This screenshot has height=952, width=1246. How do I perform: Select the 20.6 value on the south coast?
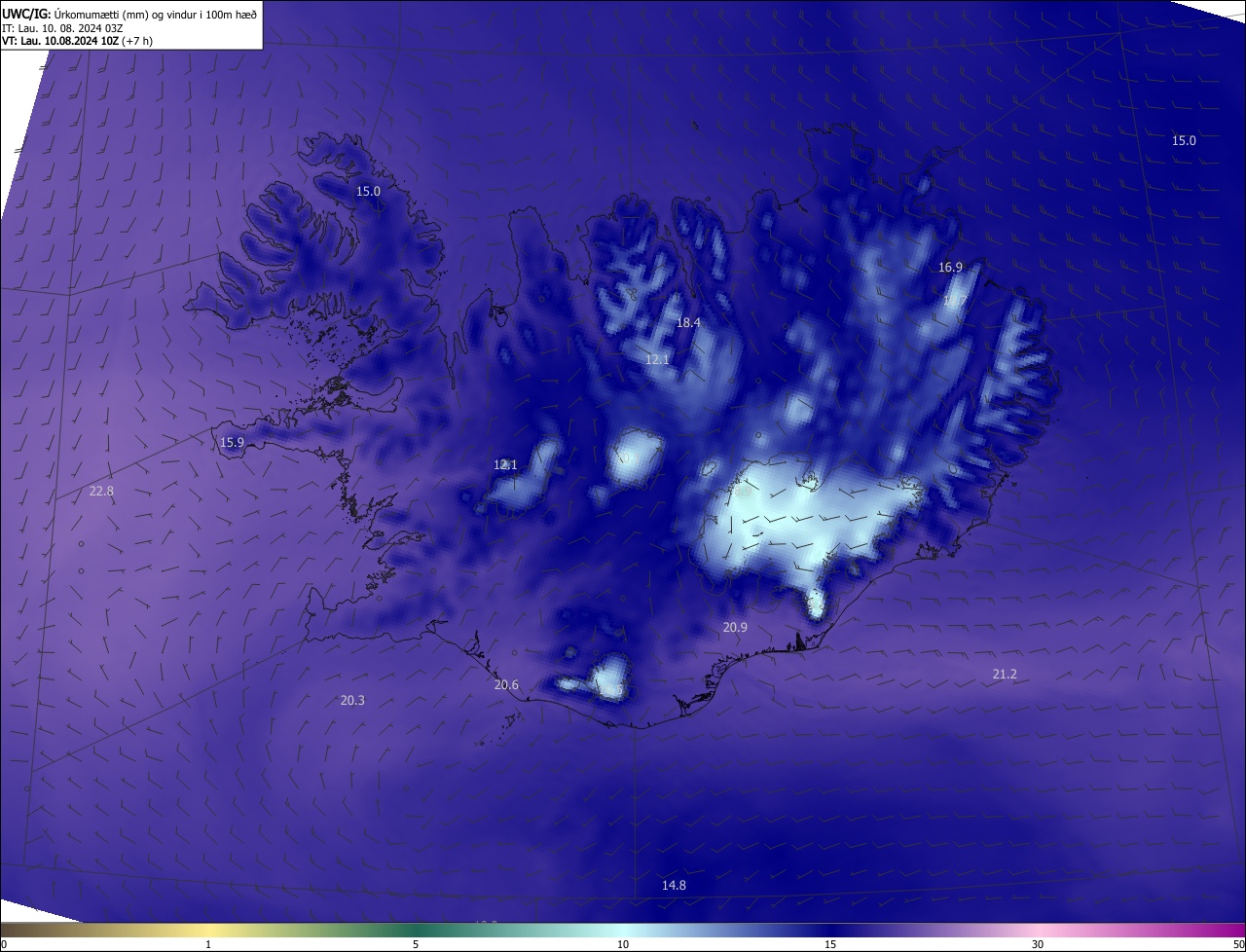point(506,685)
